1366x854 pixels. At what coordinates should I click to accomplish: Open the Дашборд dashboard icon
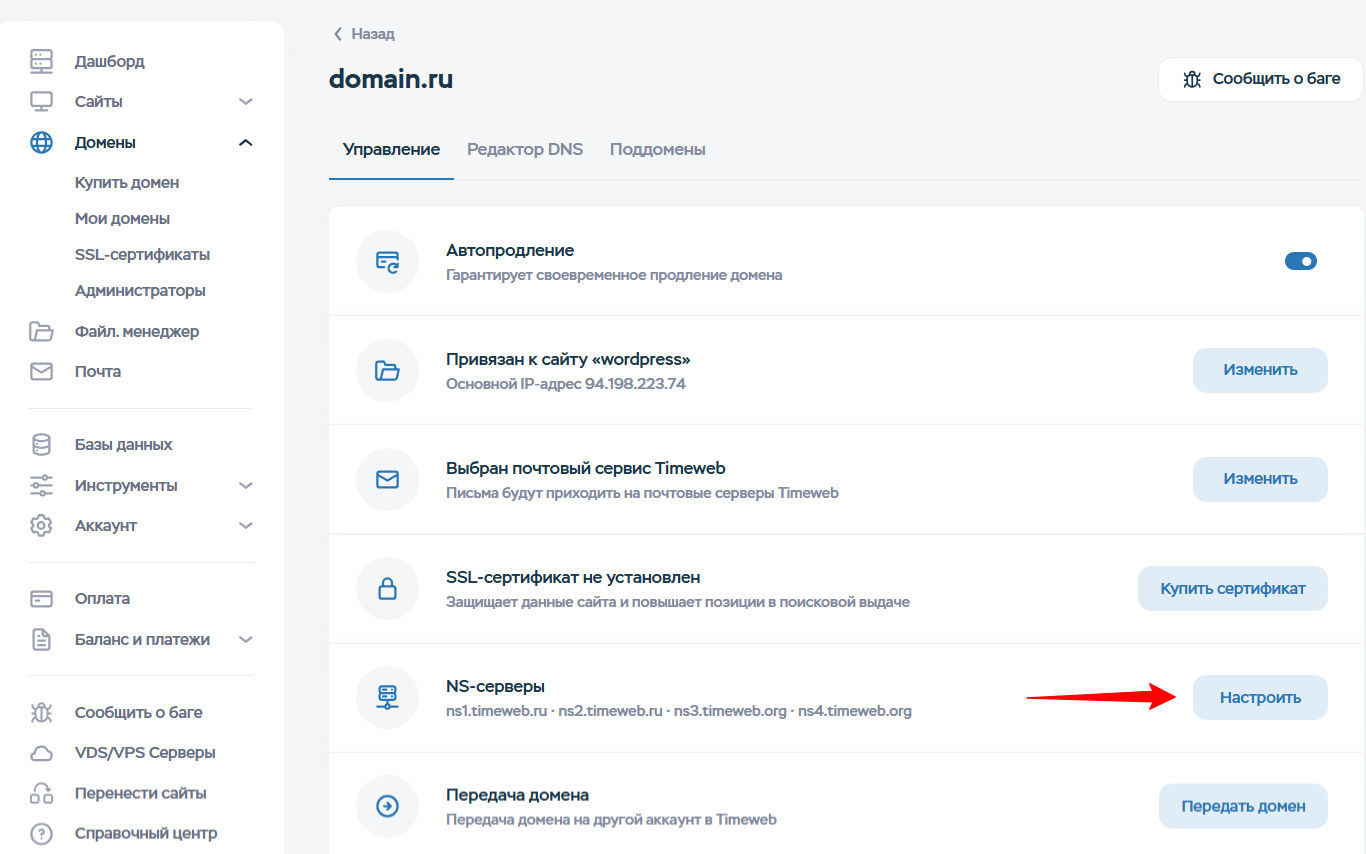pyautogui.click(x=41, y=61)
